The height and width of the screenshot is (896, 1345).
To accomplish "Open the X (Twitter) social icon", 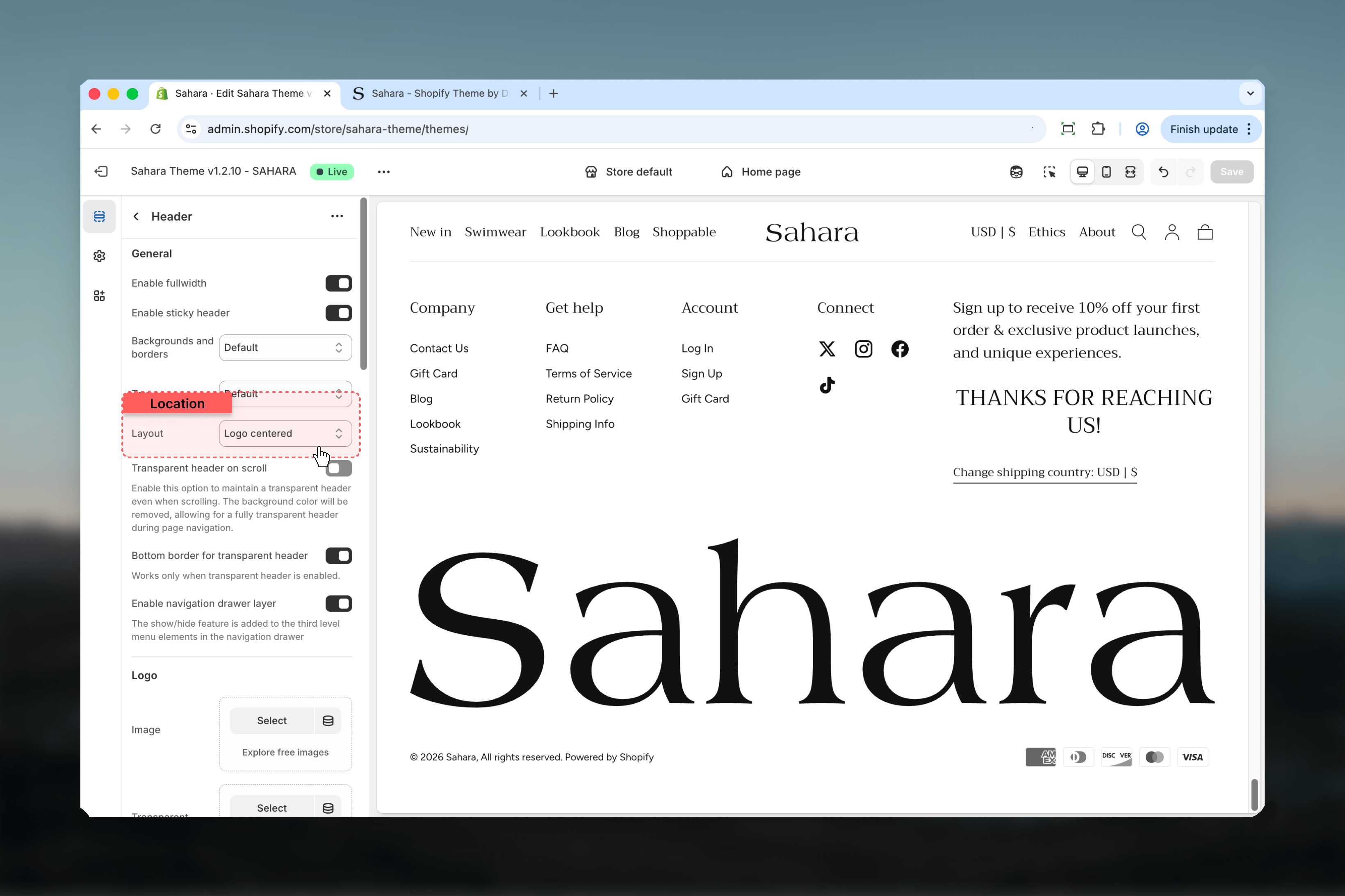I will pyautogui.click(x=827, y=348).
